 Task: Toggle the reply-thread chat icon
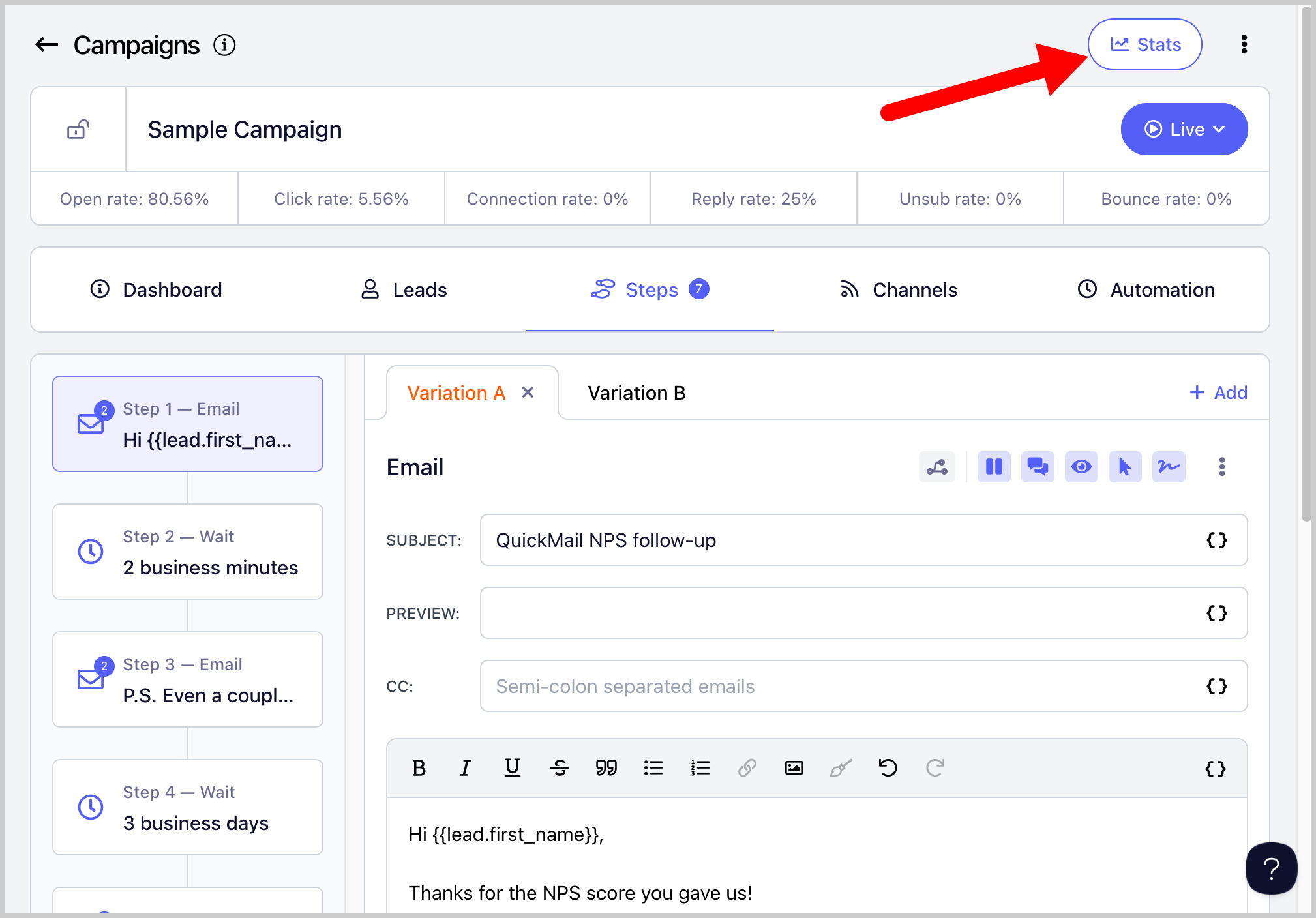click(x=1038, y=467)
